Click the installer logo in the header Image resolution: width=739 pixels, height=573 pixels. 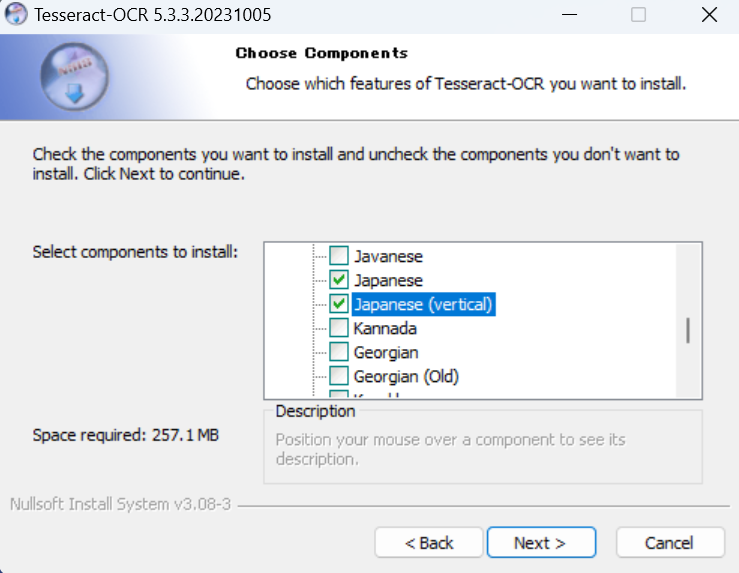pyautogui.click(x=74, y=77)
